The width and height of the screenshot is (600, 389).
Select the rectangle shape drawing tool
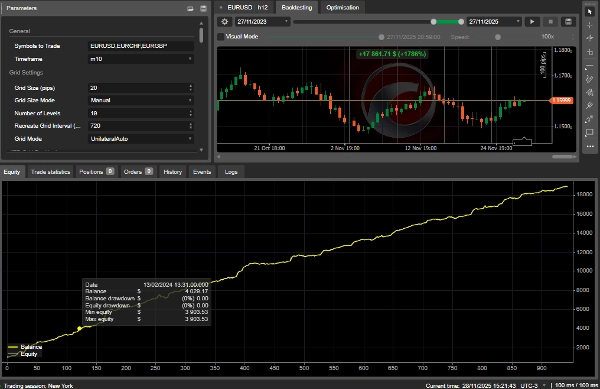tap(589, 132)
